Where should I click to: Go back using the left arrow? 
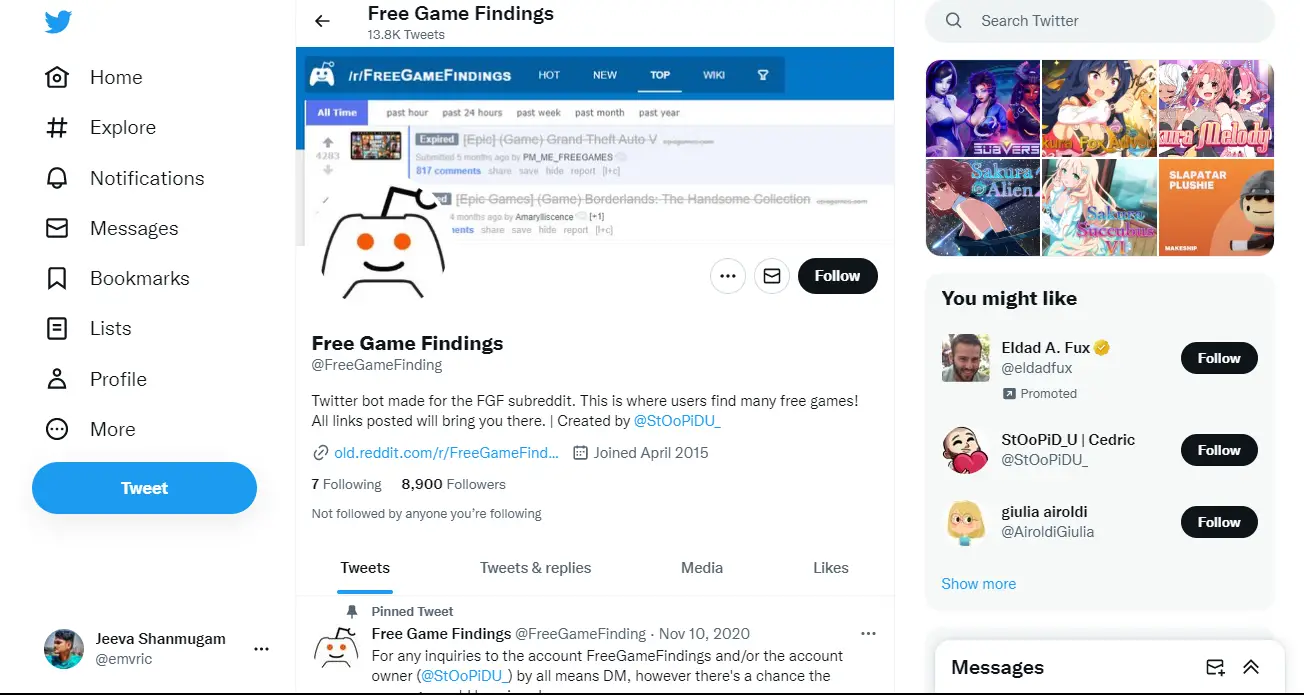(322, 21)
